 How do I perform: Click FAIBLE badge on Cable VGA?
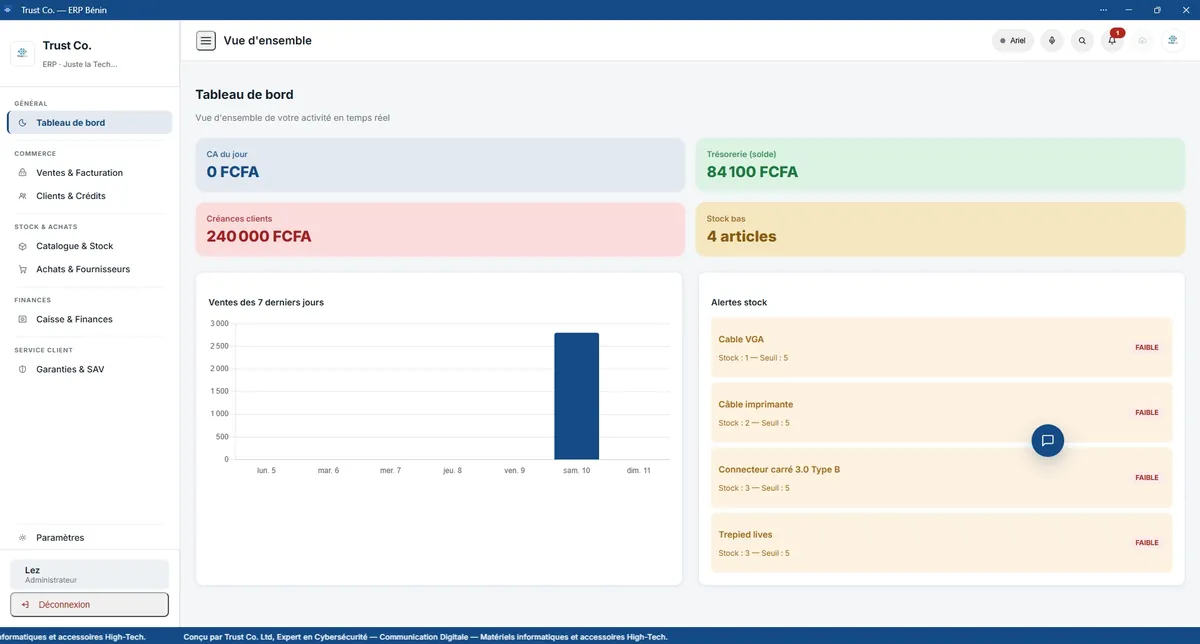pyautogui.click(x=1146, y=348)
